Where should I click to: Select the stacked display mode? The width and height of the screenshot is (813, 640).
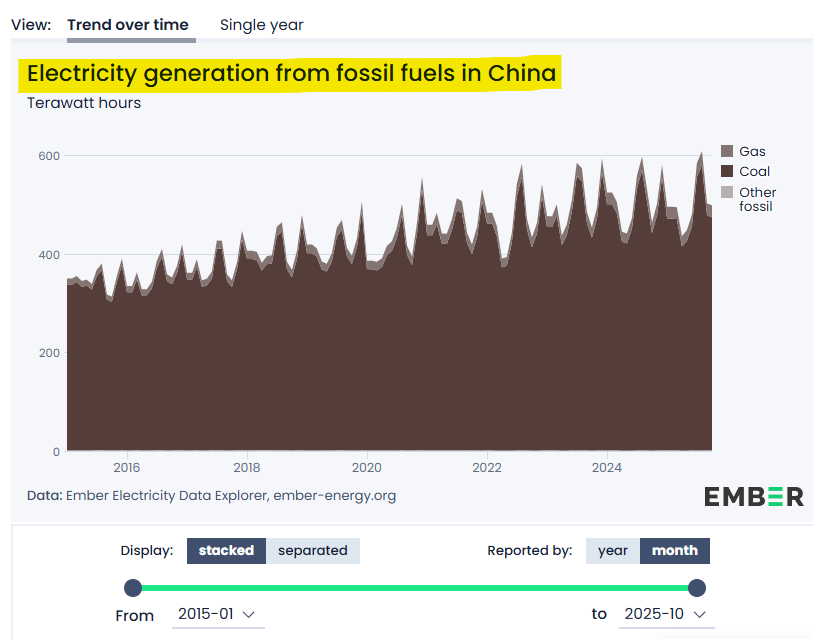click(x=226, y=550)
